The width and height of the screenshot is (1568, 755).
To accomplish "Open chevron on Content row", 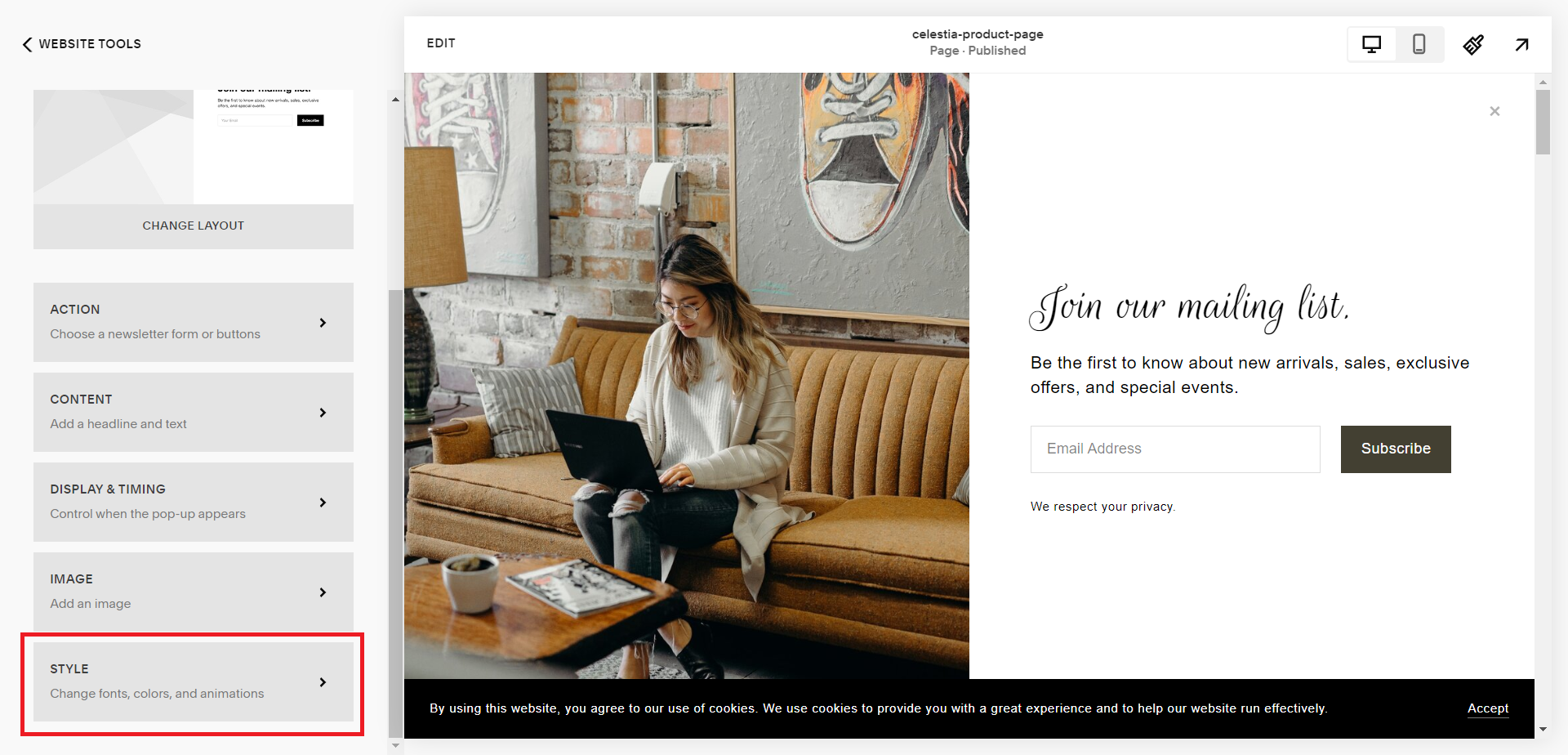I will tap(323, 413).
